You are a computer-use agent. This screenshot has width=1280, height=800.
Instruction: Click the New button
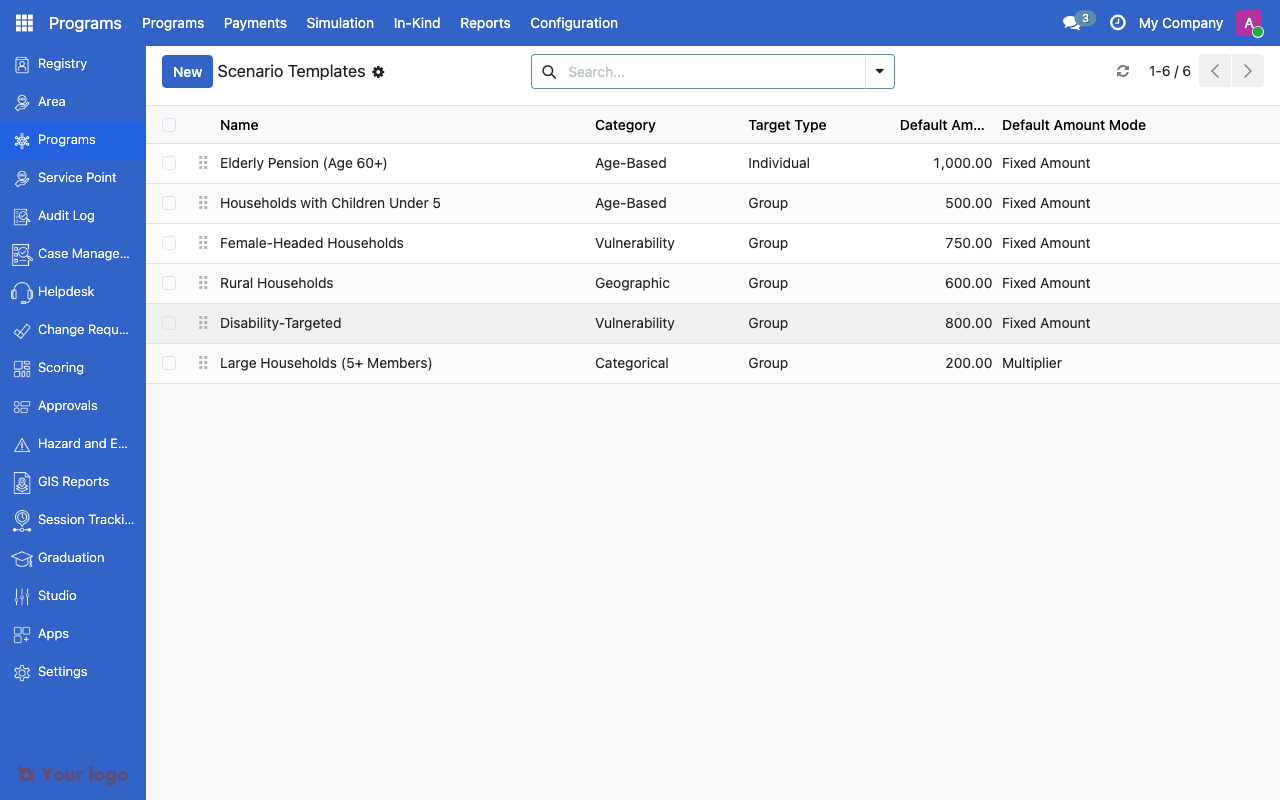tap(187, 72)
